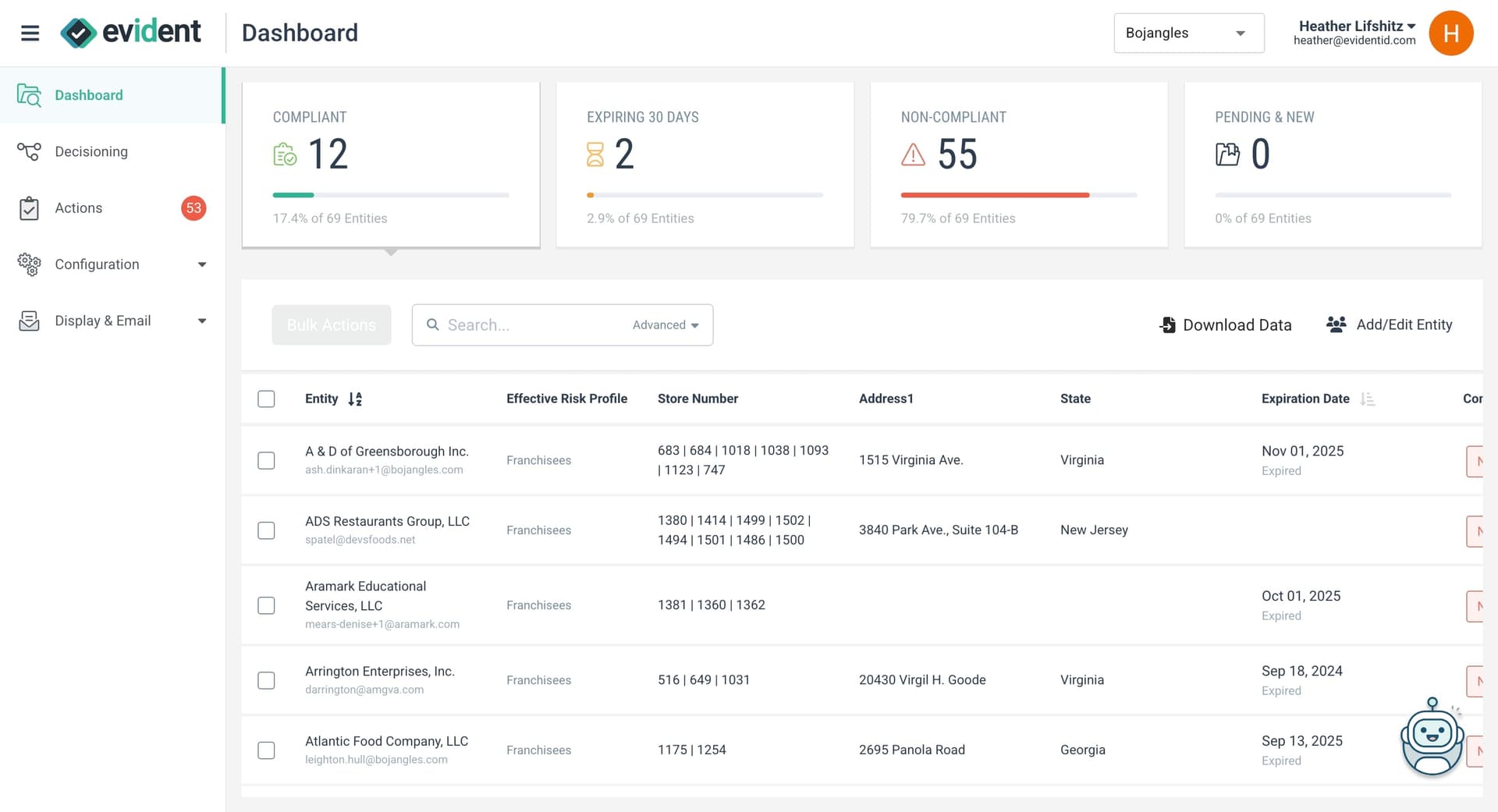Click the Actions clipboard icon

coord(29,208)
